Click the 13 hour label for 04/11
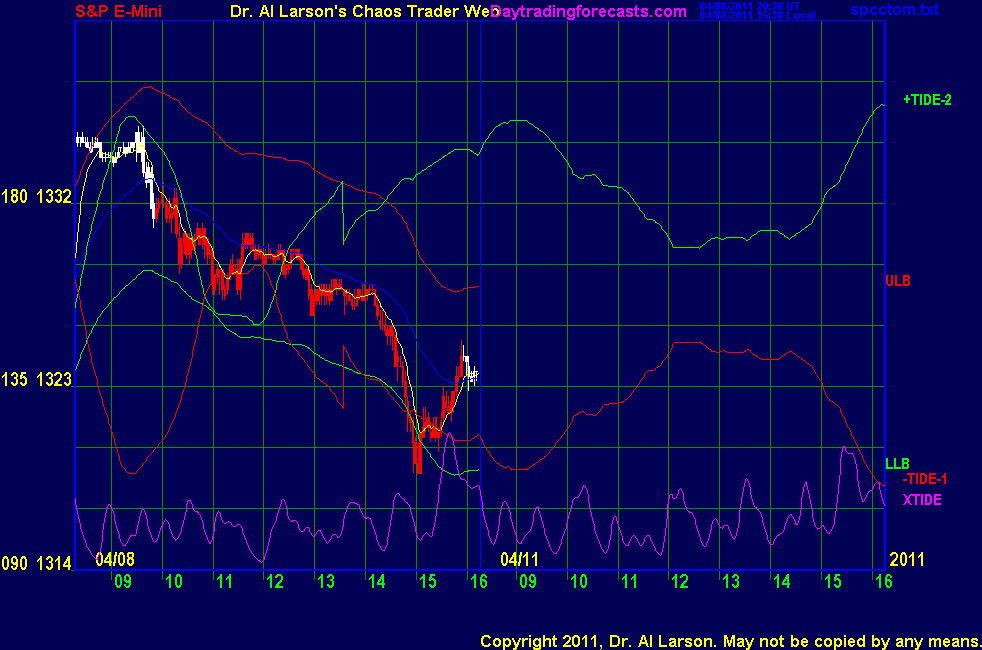Screen dimensions: 982x650 [731, 582]
